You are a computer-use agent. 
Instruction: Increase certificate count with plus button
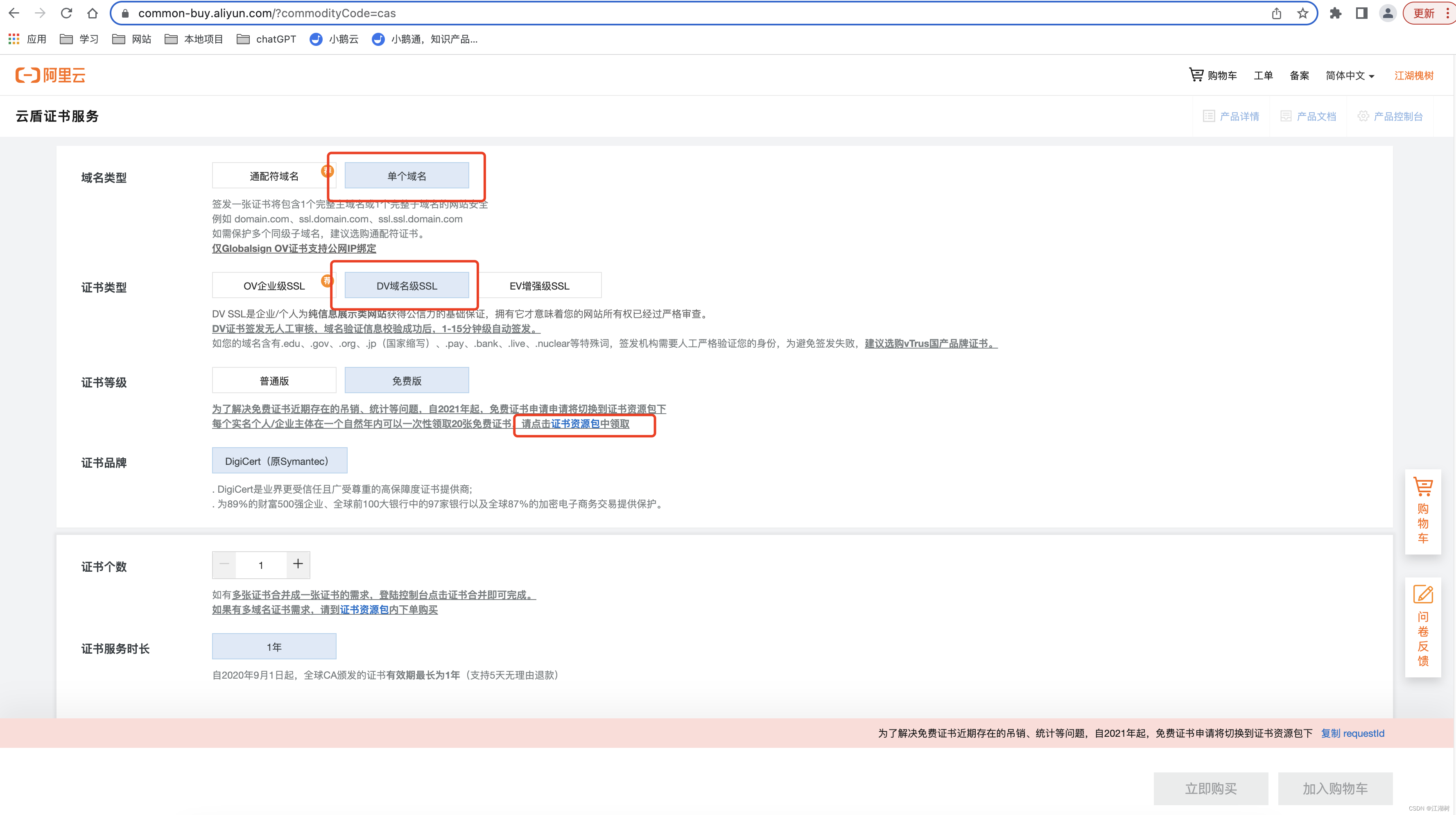point(298,565)
